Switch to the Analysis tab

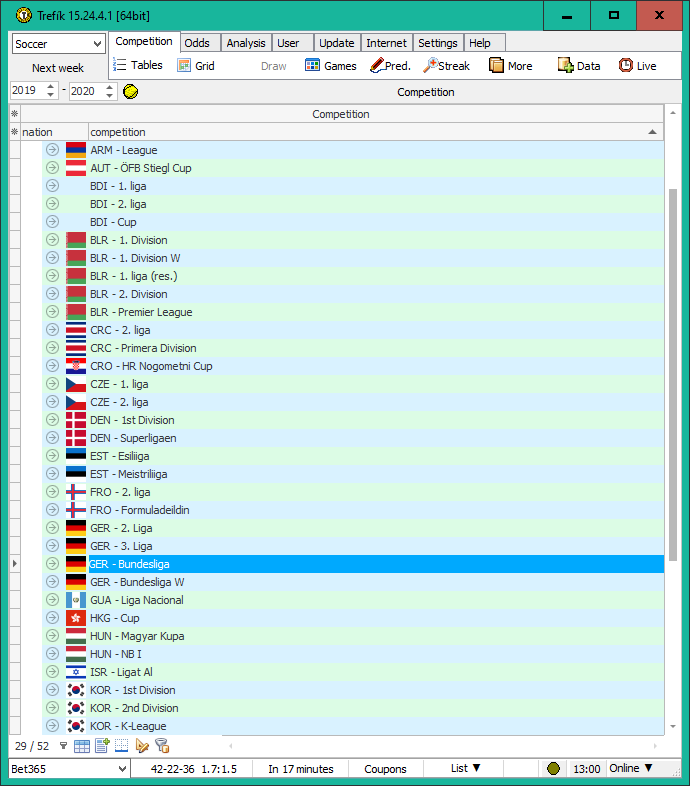(x=246, y=43)
